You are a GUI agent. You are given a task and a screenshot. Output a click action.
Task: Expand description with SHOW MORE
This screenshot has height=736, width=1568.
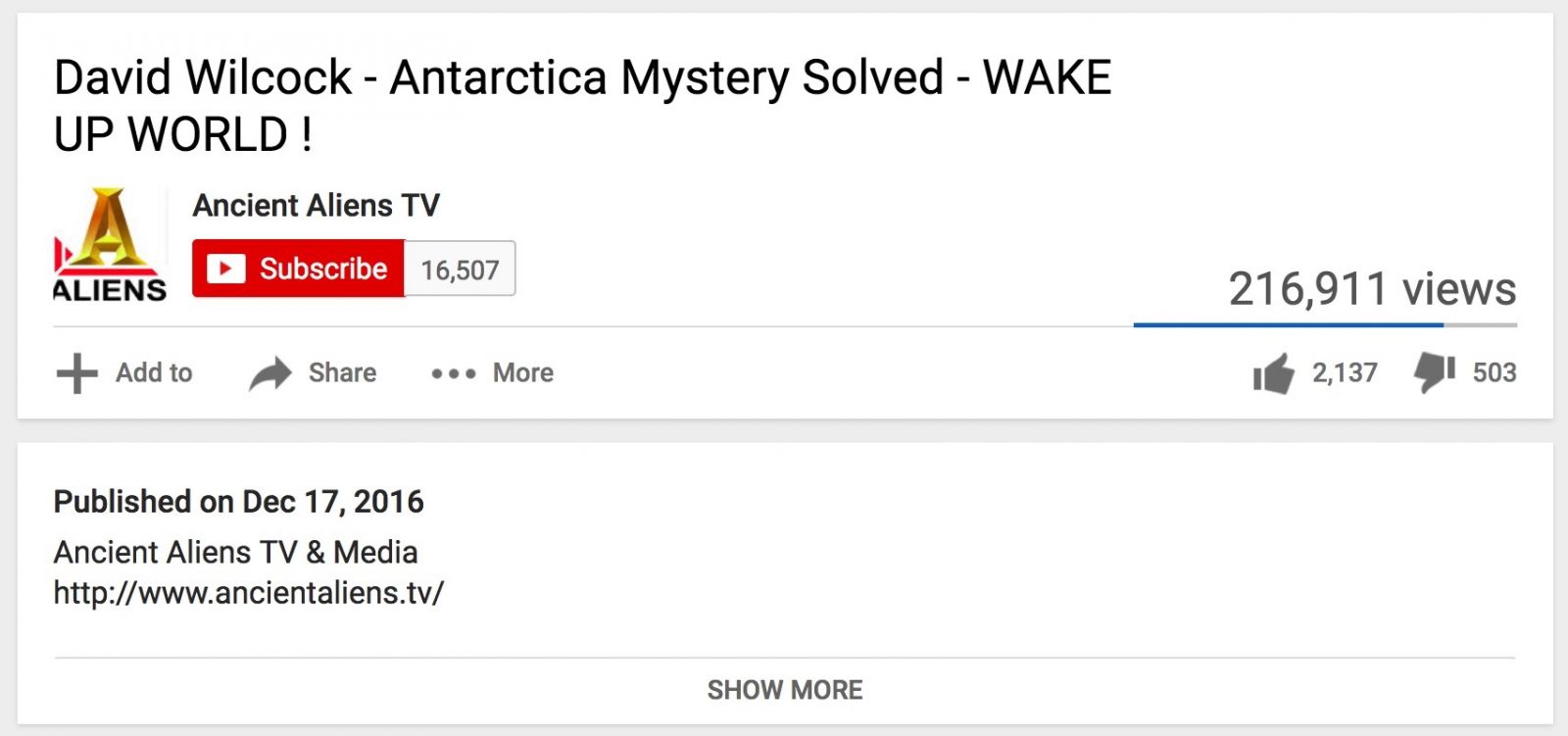[785, 690]
